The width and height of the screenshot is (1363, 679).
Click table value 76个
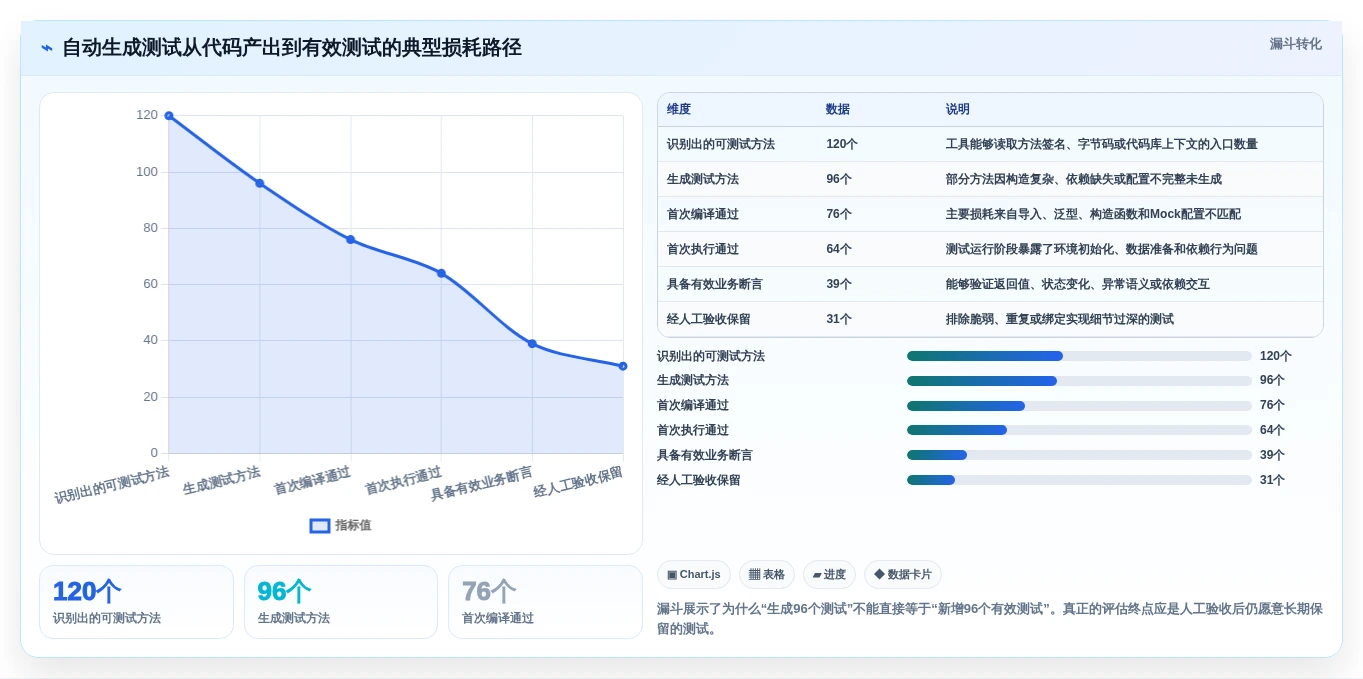839,214
